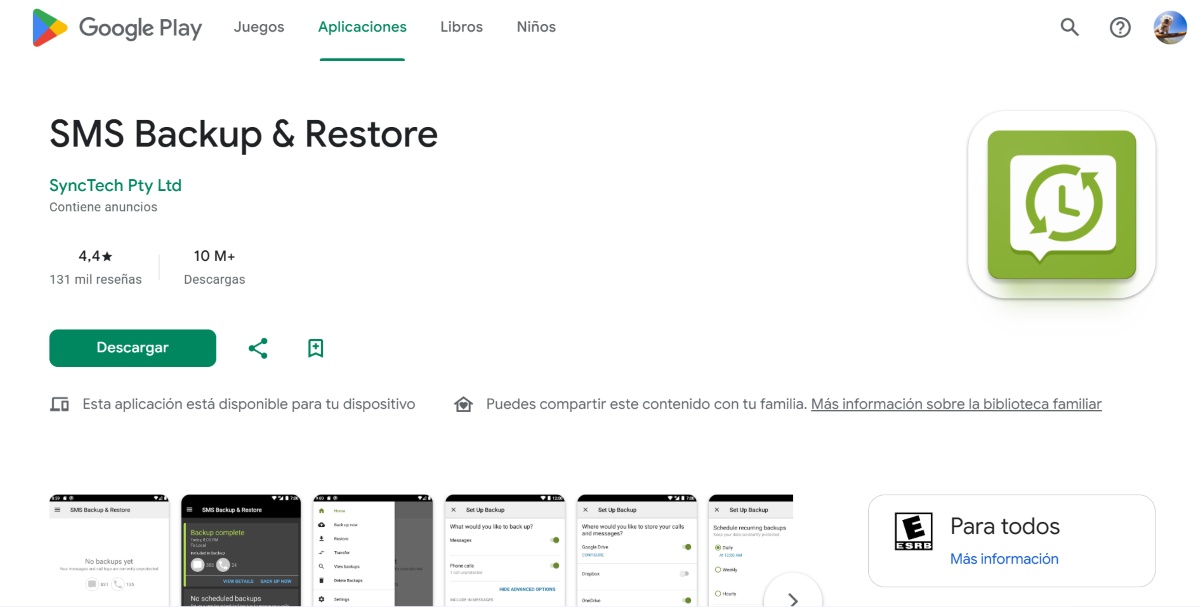Click the Contiene anuncios label

pos(103,207)
